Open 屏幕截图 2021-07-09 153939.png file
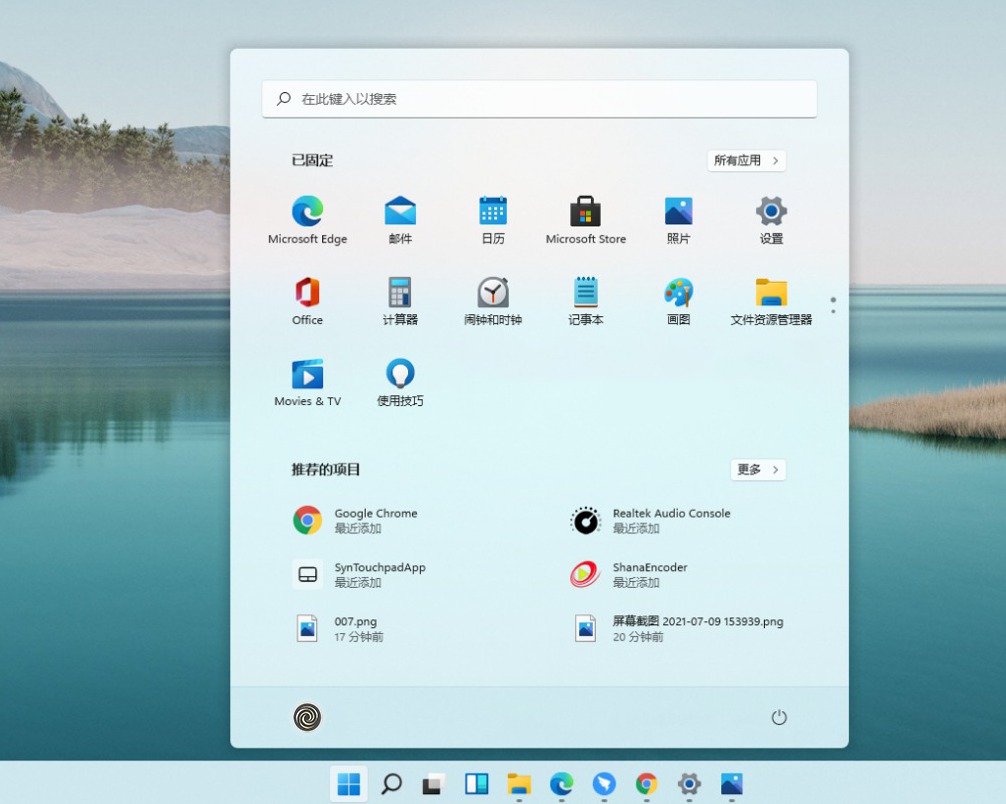Screen dimensions: 1006x804 click(679, 628)
